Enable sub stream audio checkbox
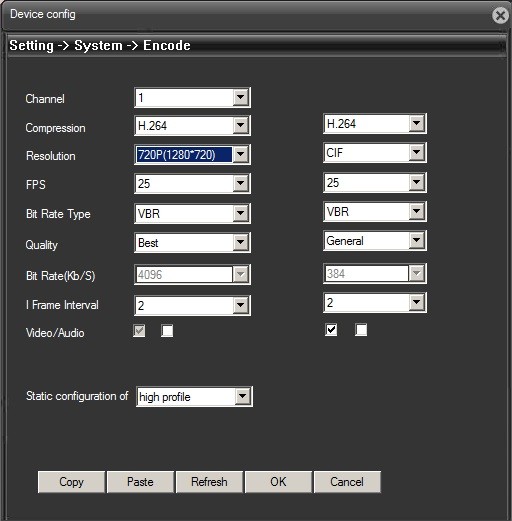Image resolution: width=512 pixels, height=521 pixels. 361,330
